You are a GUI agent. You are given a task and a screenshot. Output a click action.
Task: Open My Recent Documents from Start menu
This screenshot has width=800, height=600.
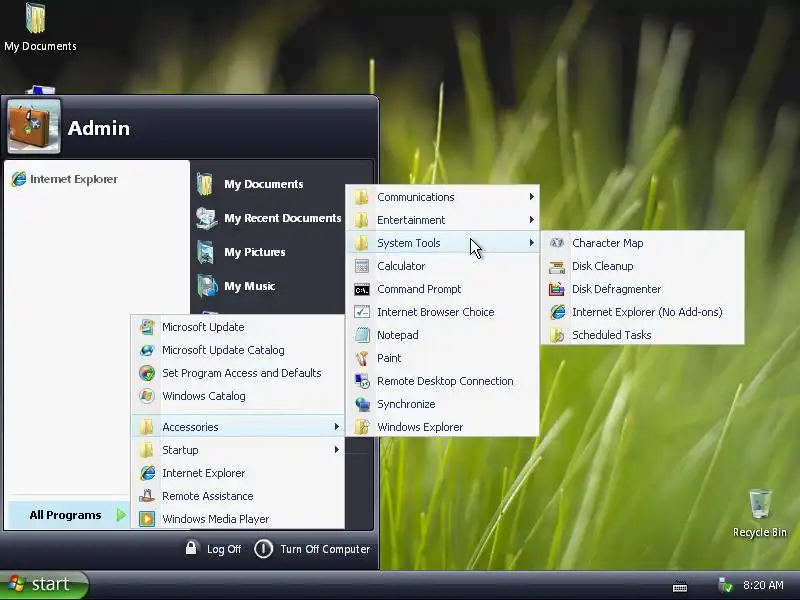[x=269, y=218]
